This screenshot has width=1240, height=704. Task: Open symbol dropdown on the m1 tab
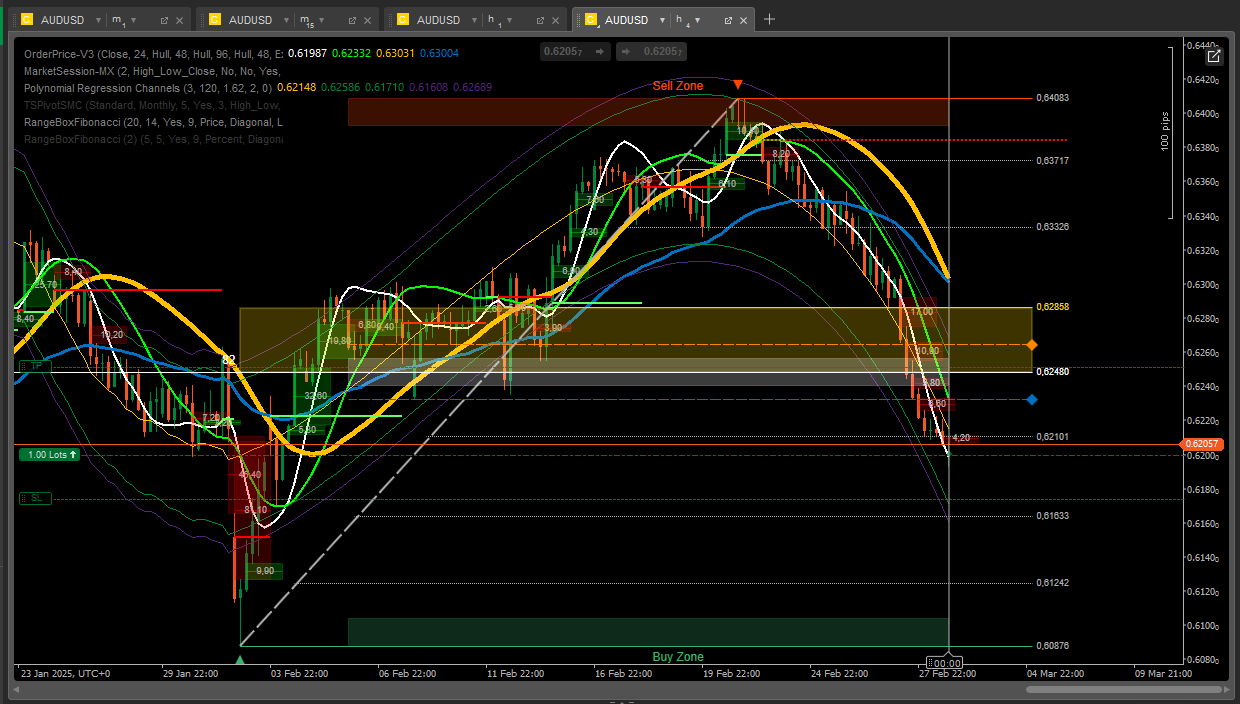point(96,20)
